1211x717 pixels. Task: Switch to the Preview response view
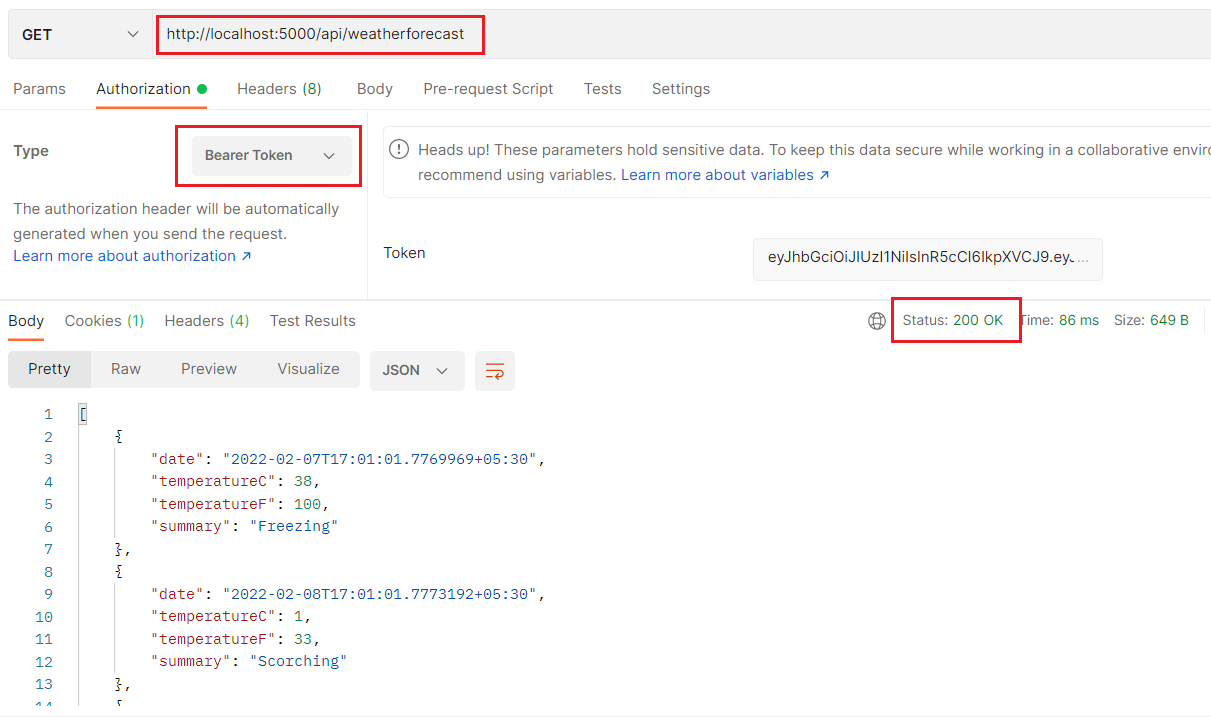tap(208, 368)
